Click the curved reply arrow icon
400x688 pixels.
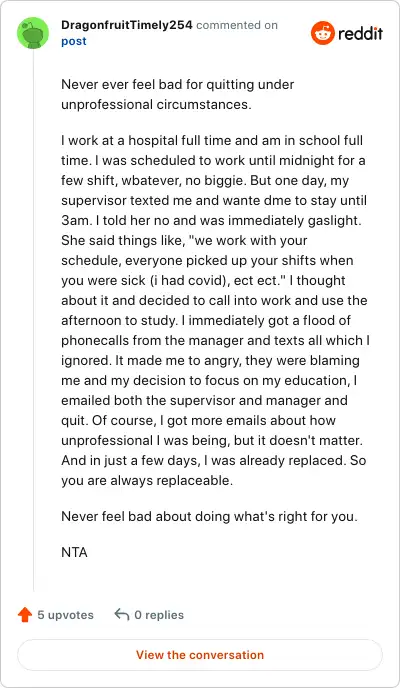point(121,614)
